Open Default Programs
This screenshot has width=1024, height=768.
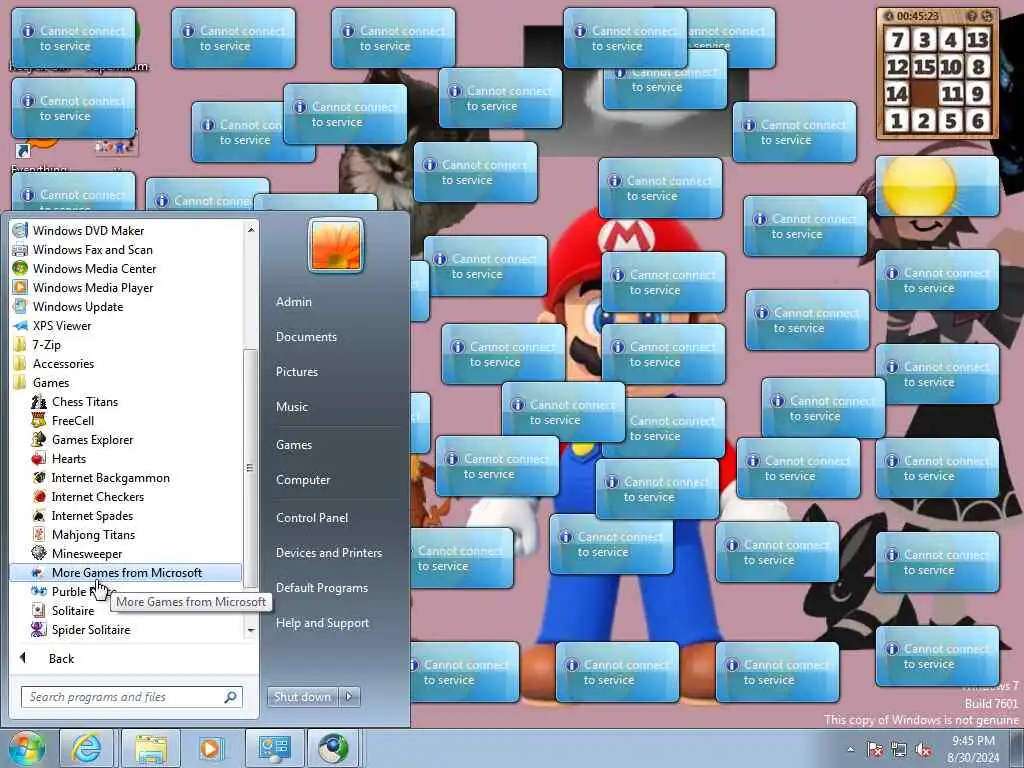[322, 588]
